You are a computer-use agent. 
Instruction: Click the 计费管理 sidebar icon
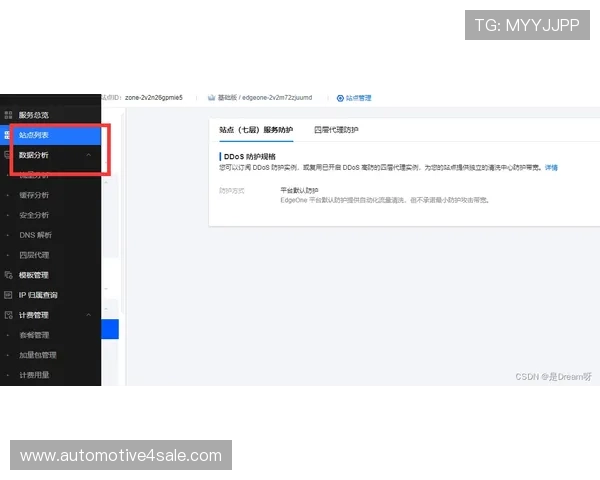tap(8, 315)
